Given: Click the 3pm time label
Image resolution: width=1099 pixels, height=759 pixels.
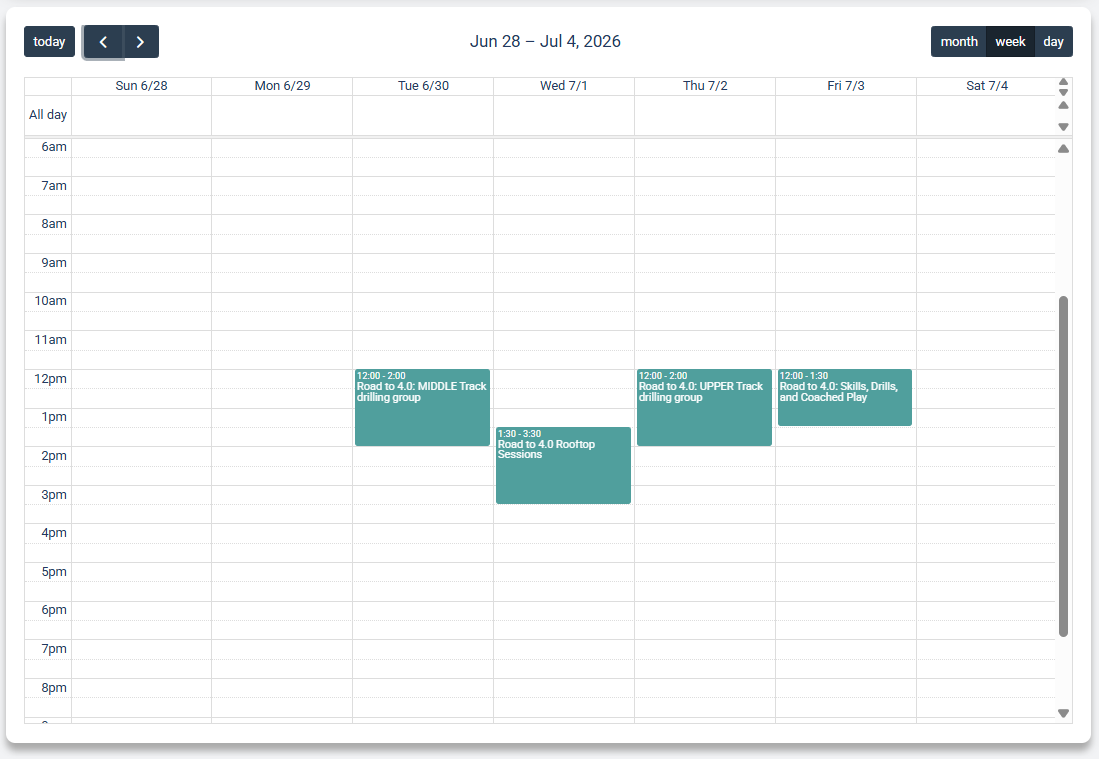Looking at the screenshot, I should pyautogui.click(x=54, y=495).
